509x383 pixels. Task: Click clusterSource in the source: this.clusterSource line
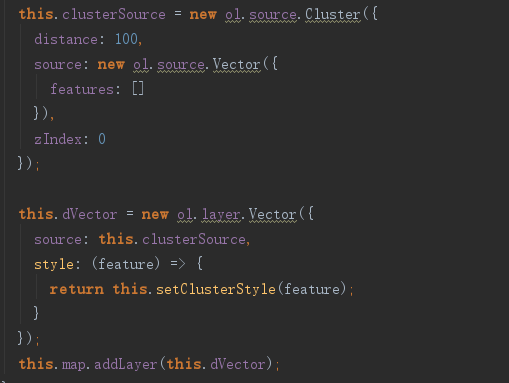[x=194, y=239]
